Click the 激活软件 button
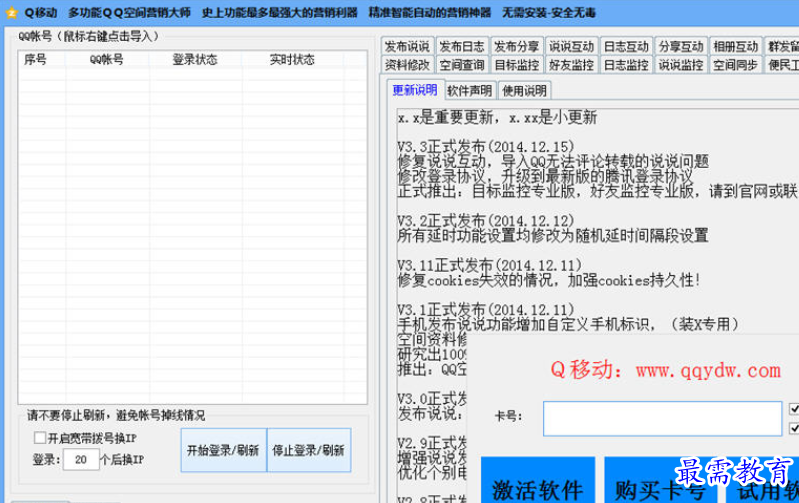Image resolution: width=799 pixels, height=503 pixels. (538, 480)
